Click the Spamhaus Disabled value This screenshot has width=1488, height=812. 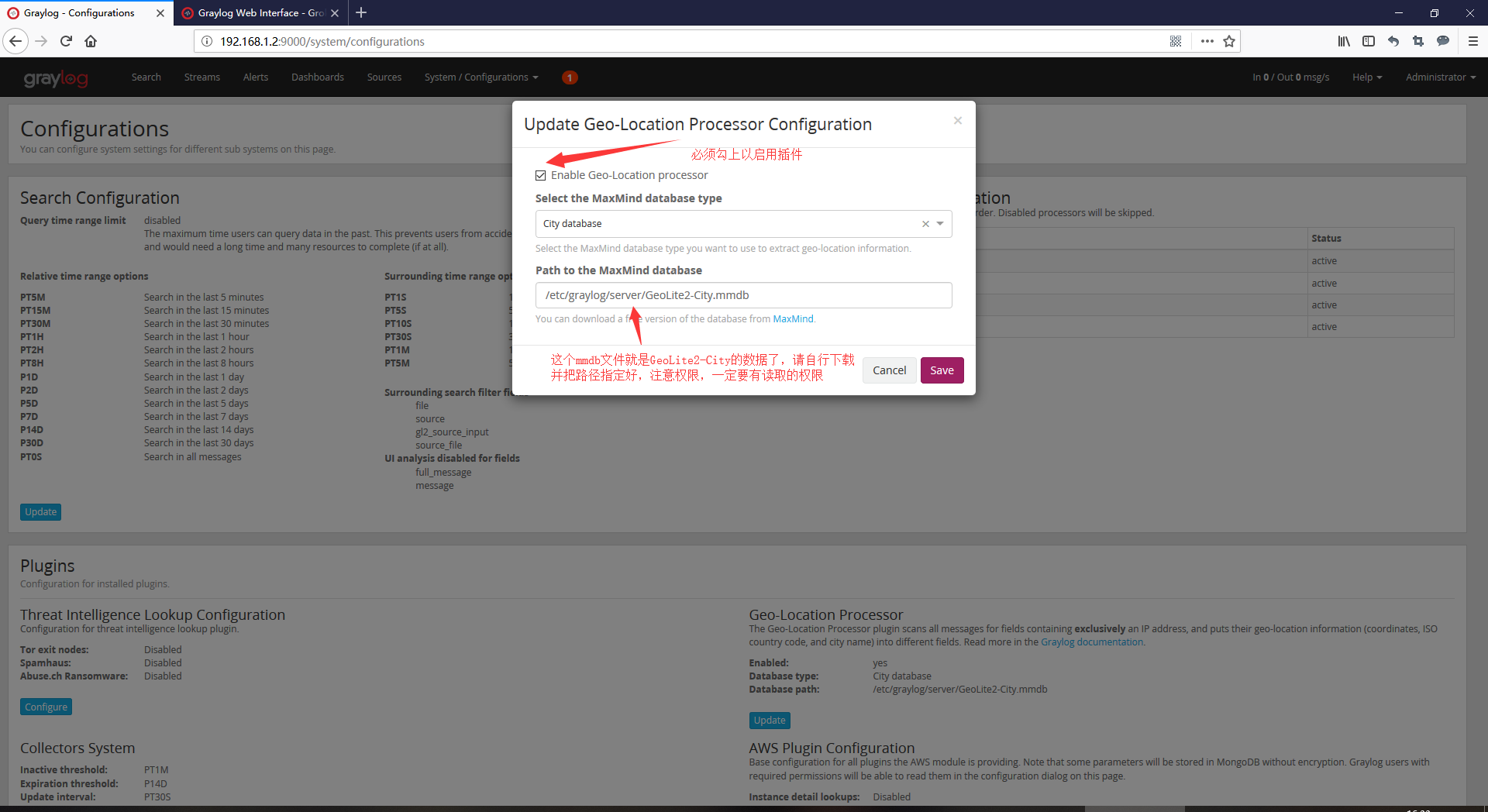(x=163, y=663)
